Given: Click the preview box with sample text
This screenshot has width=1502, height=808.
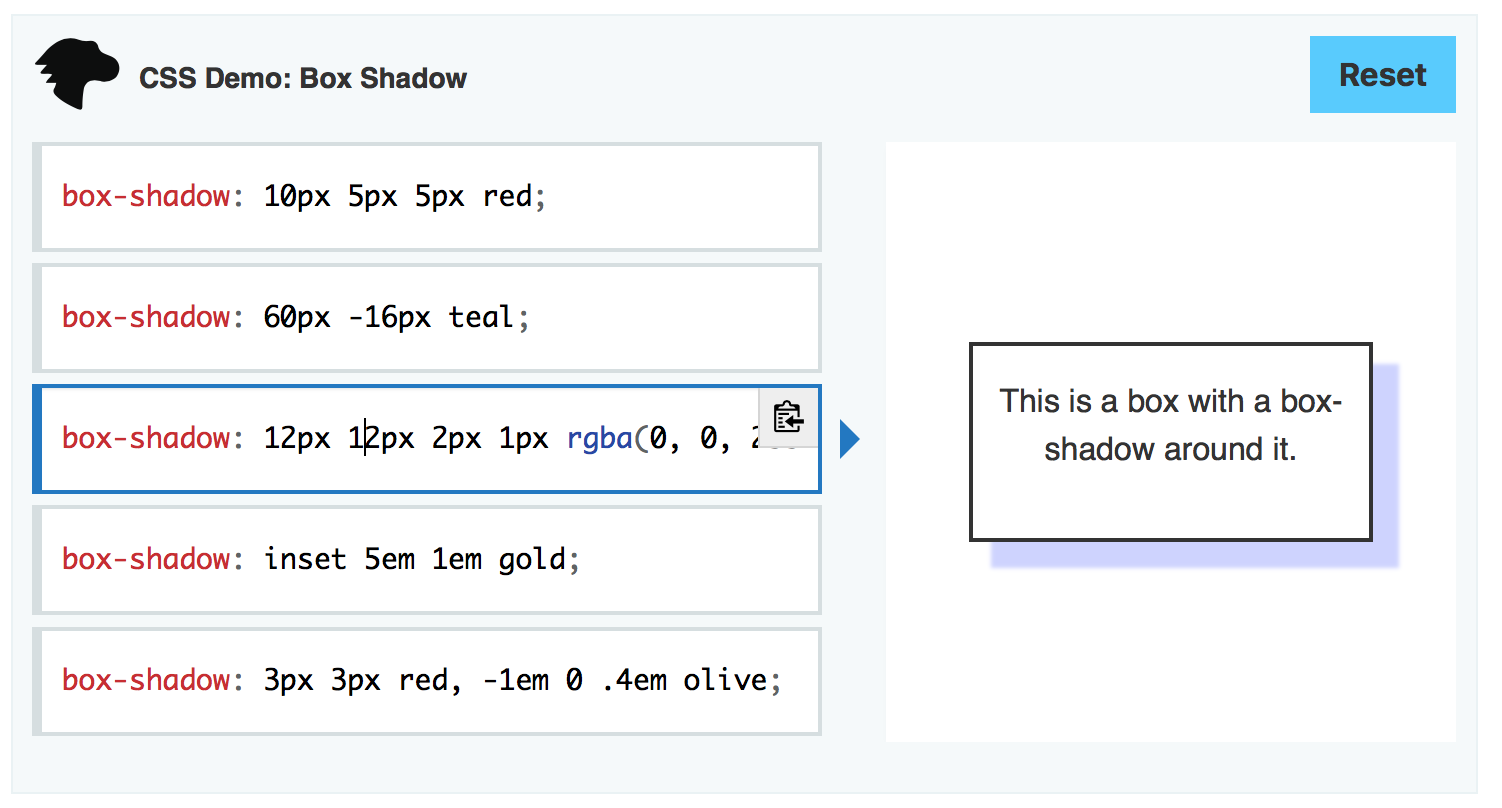Looking at the screenshot, I should tap(1170, 442).
